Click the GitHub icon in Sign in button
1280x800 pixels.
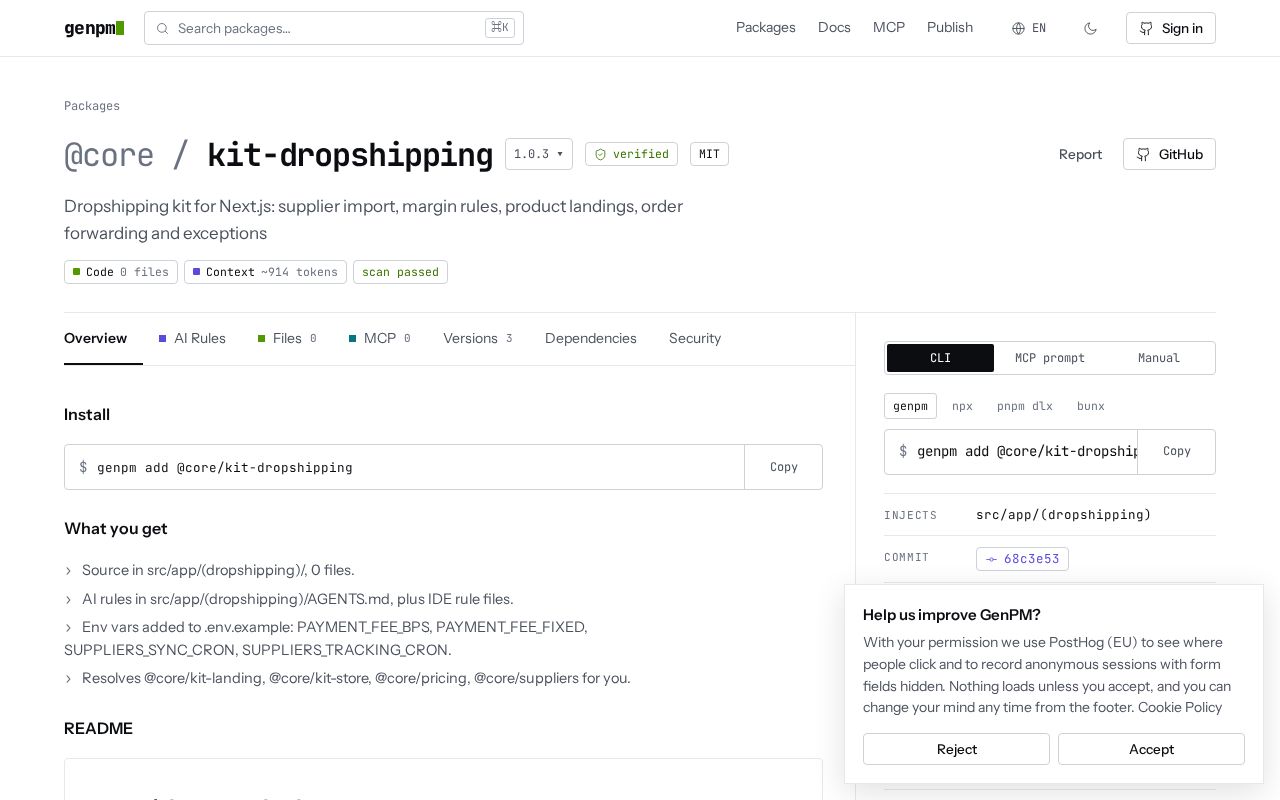pos(1146,28)
